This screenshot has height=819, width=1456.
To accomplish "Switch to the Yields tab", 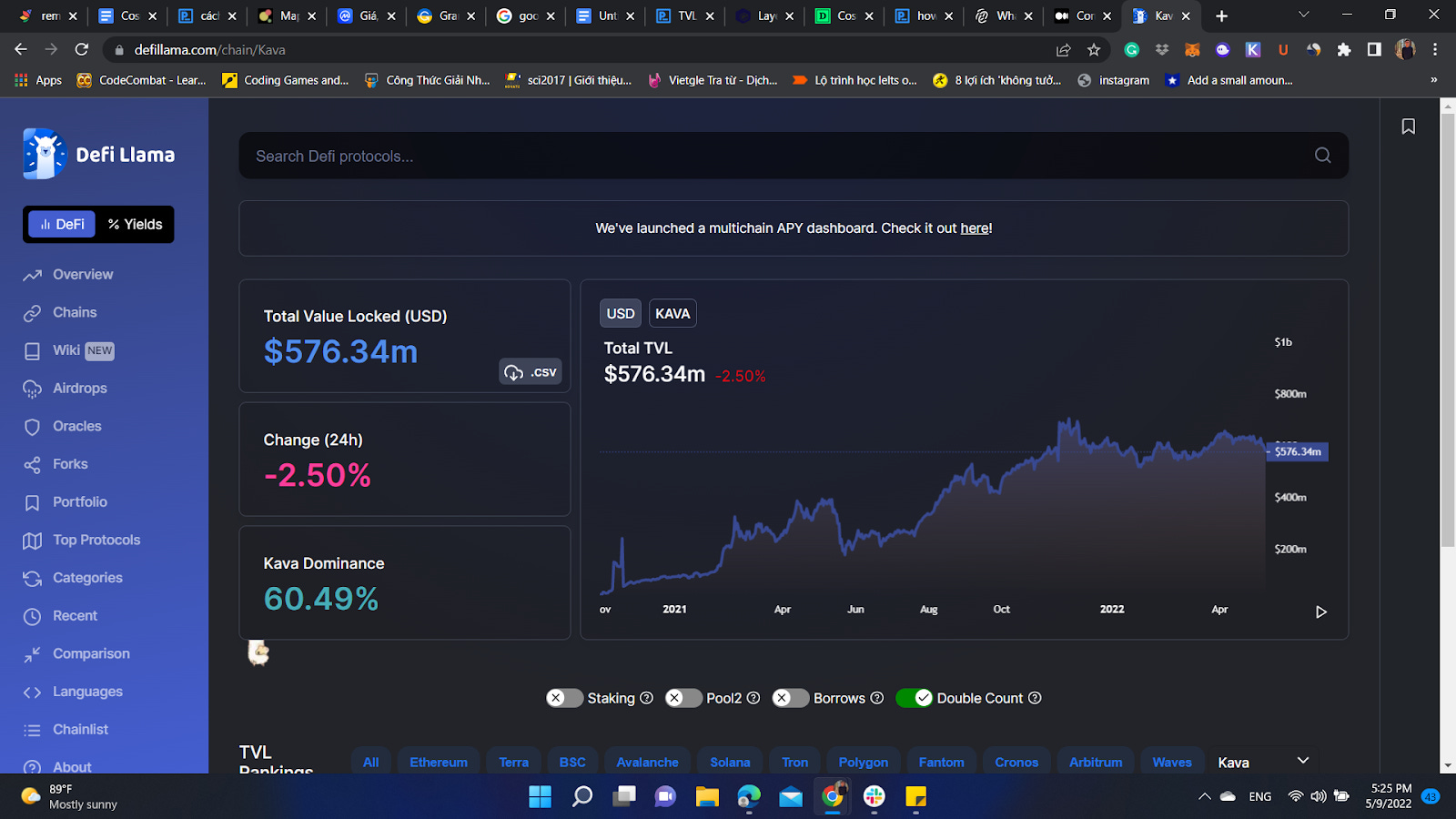I will tap(135, 224).
